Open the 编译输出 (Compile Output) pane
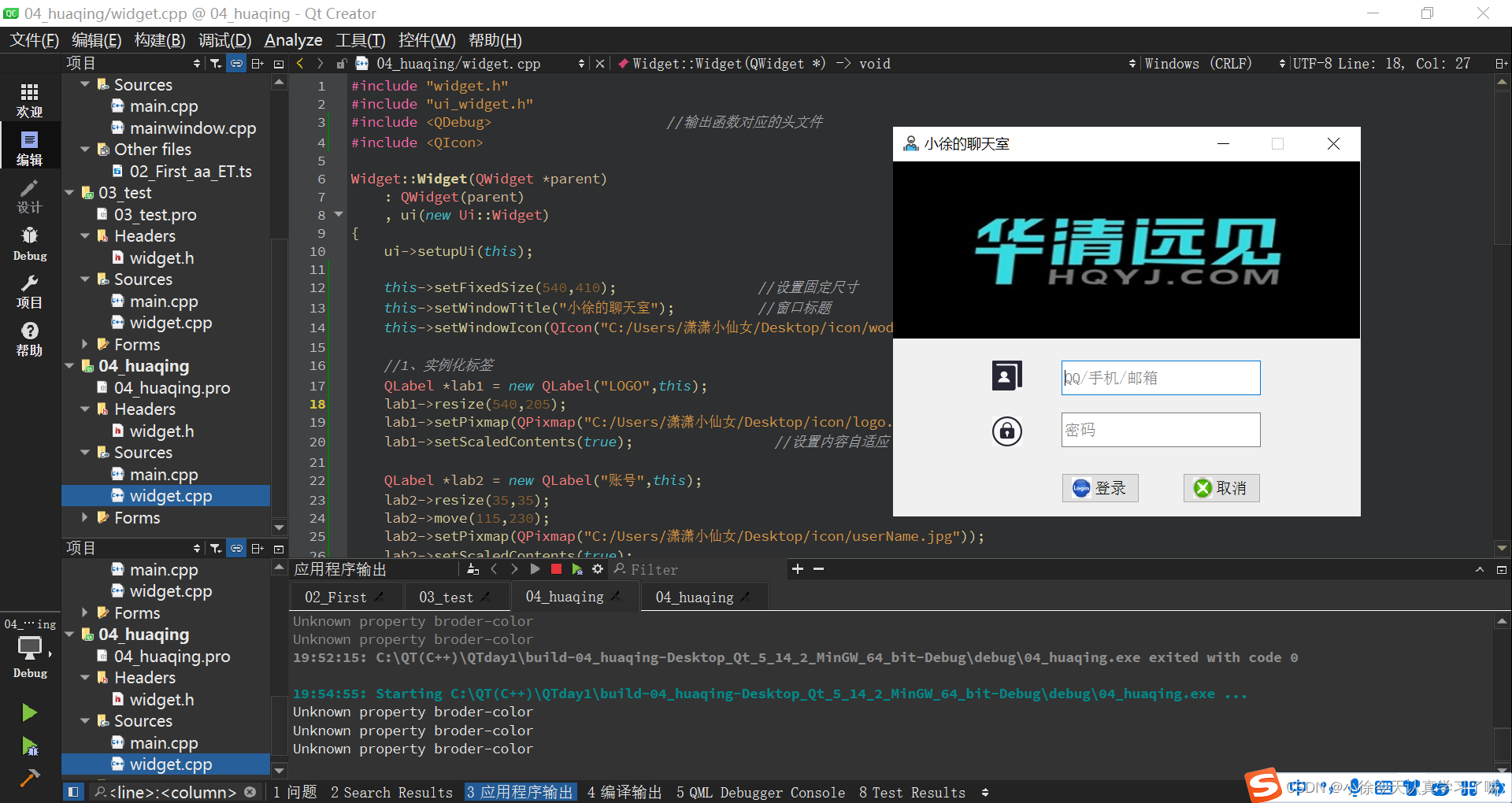 pyautogui.click(x=624, y=792)
